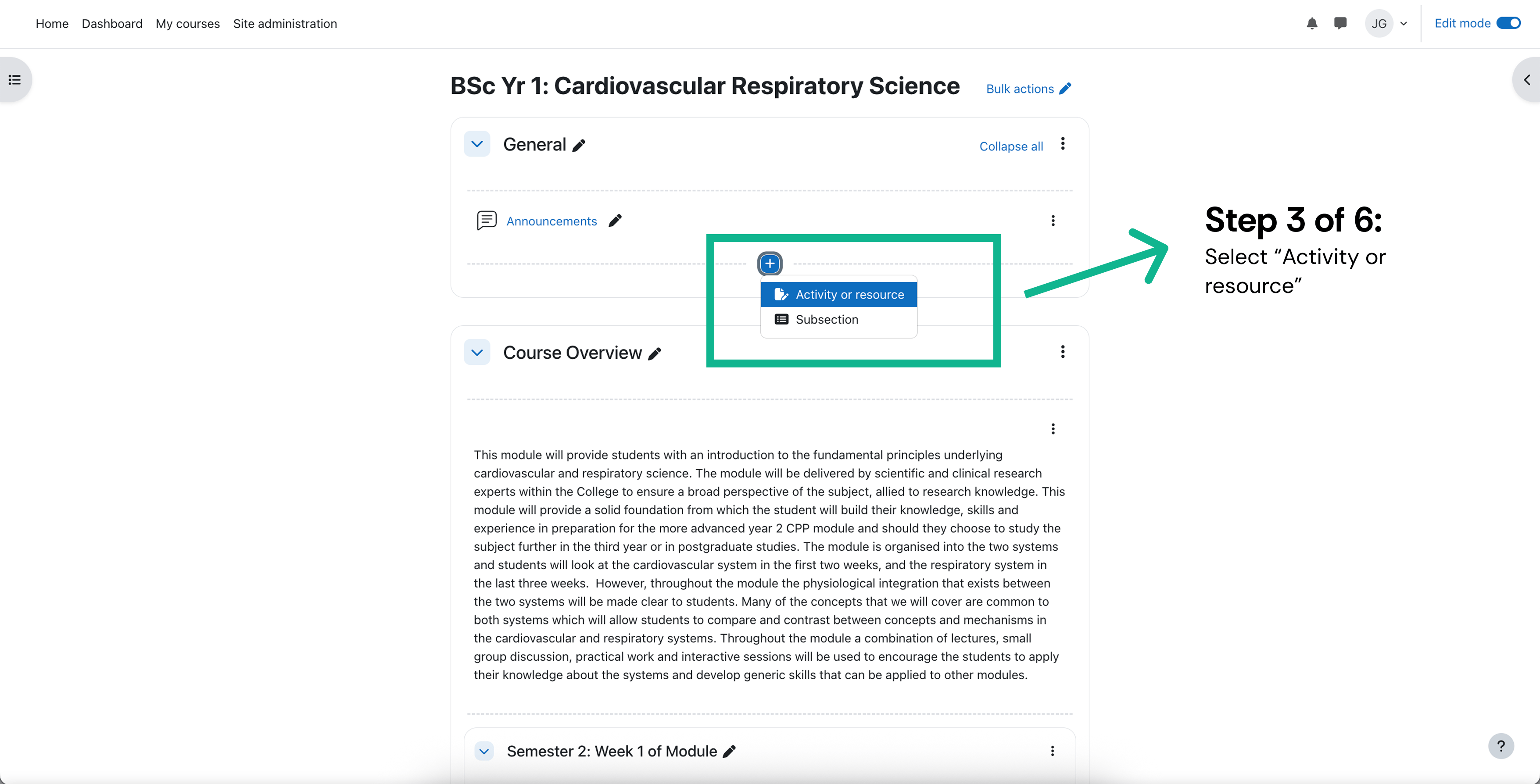Edit Course Overview title pencil
The height and width of the screenshot is (784, 1540).
[x=655, y=353]
